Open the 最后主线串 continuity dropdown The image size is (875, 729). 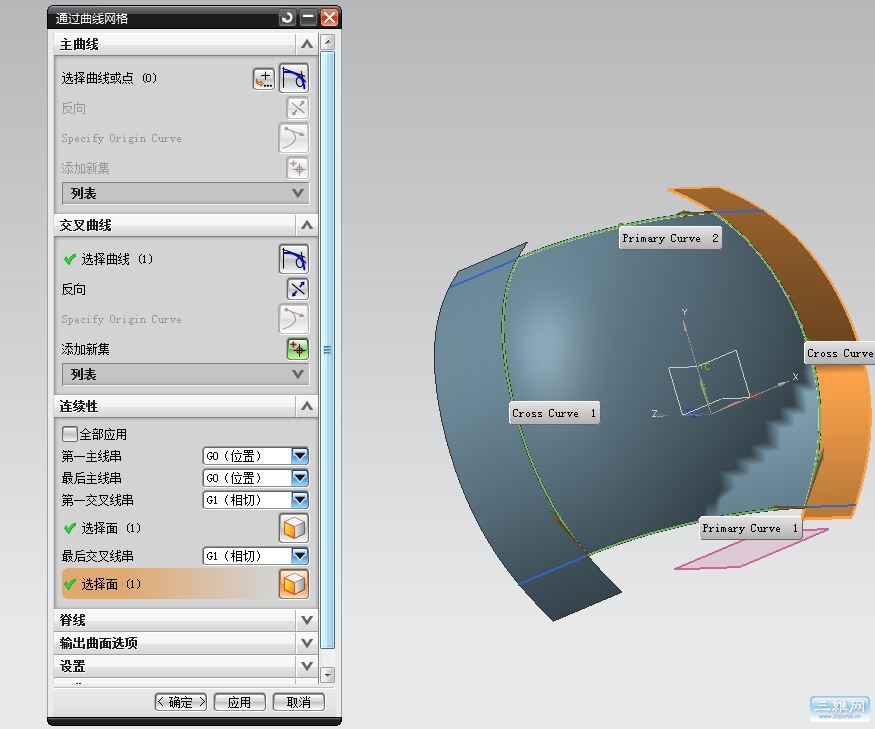pos(300,478)
